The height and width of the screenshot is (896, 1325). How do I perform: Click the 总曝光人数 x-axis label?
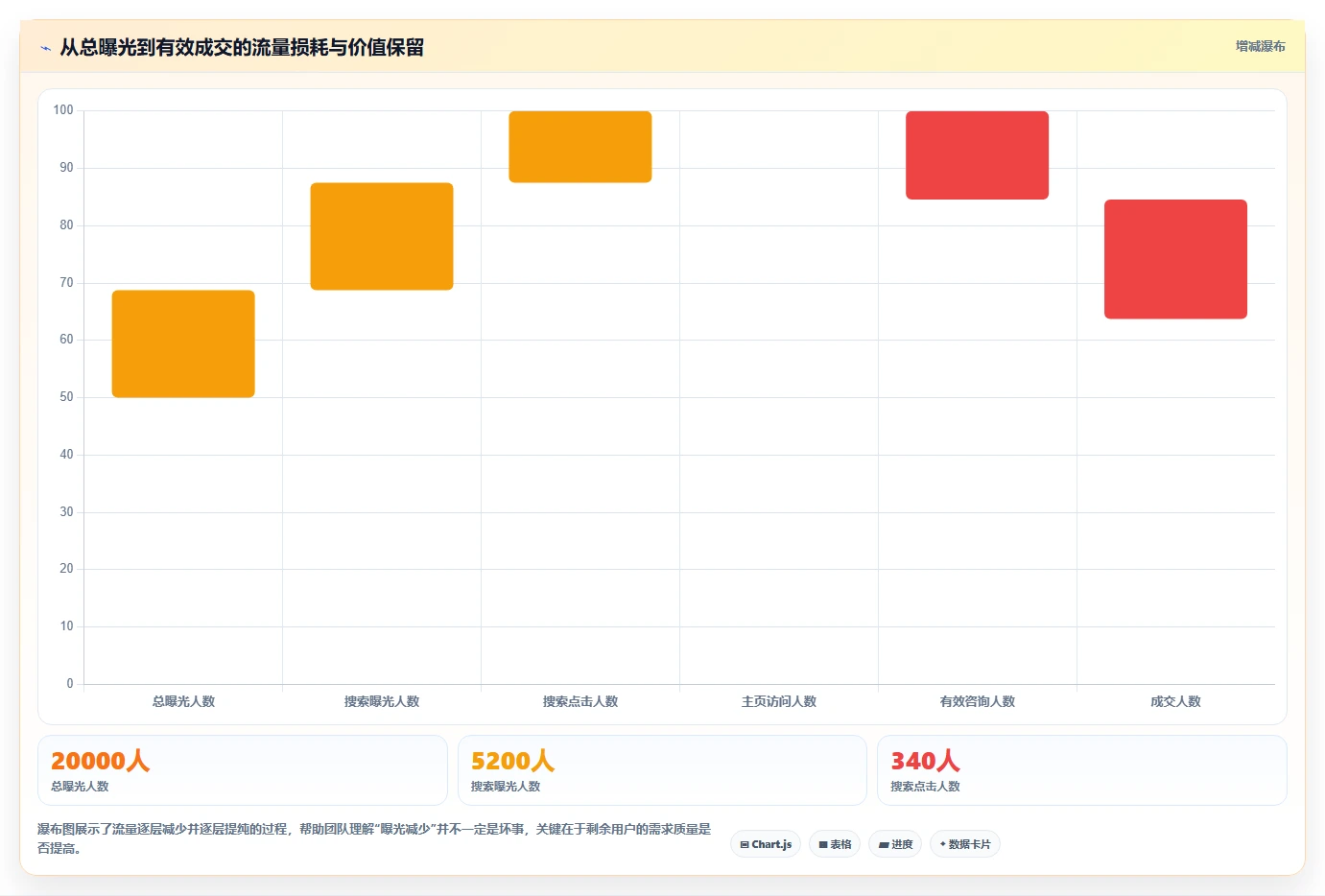(x=183, y=701)
